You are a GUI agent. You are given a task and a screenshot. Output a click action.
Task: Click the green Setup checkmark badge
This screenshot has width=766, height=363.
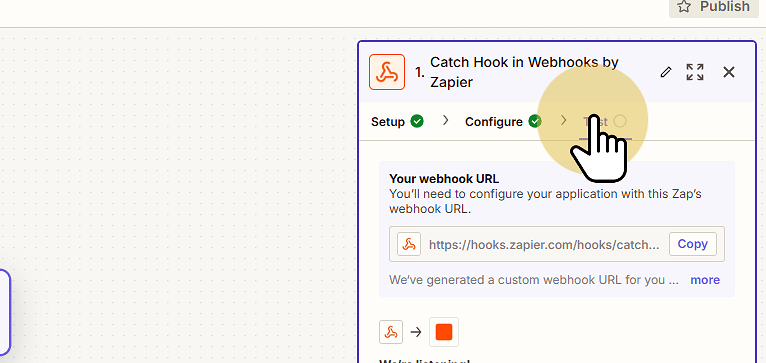(417, 121)
